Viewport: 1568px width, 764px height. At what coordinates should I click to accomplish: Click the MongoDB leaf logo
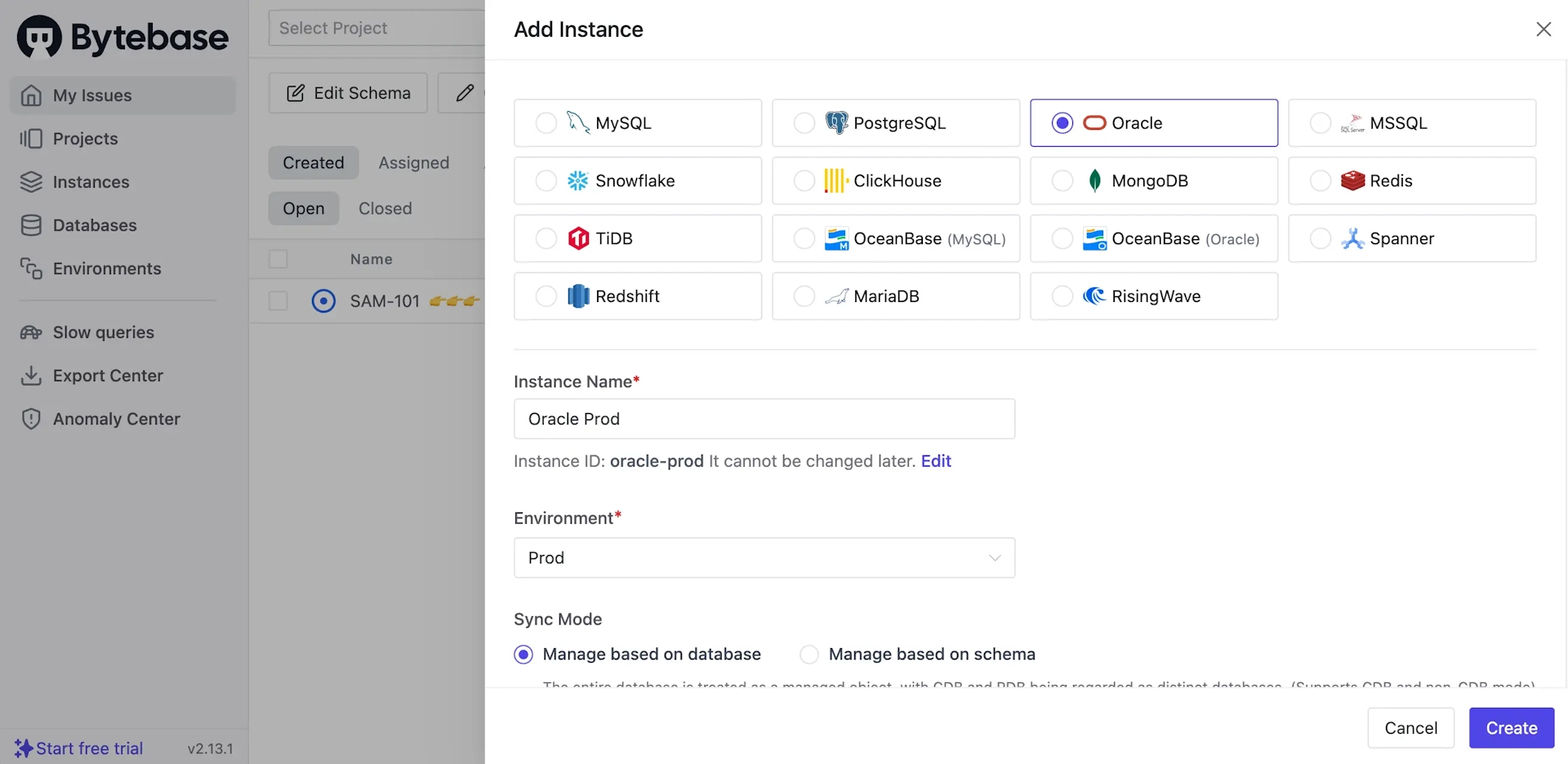point(1094,181)
